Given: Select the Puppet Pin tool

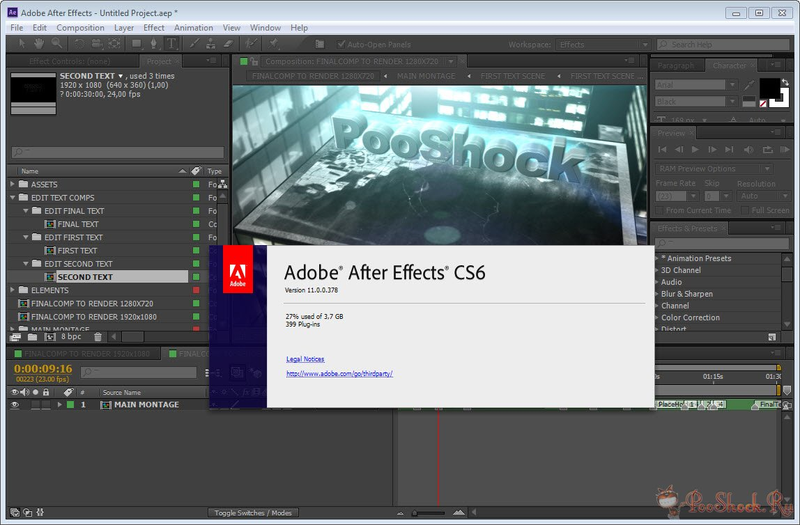Looking at the screenshot, I should [x=273, y=44].
